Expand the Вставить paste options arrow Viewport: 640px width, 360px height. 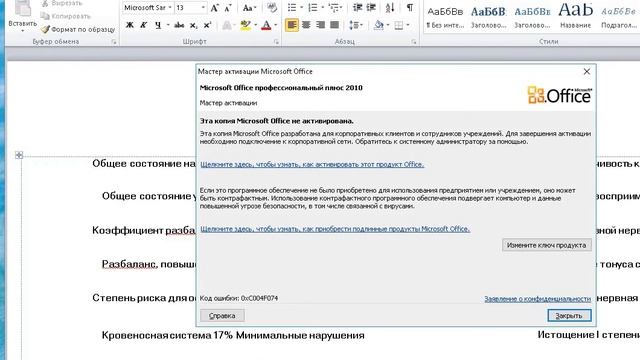[x=22, y=31]
